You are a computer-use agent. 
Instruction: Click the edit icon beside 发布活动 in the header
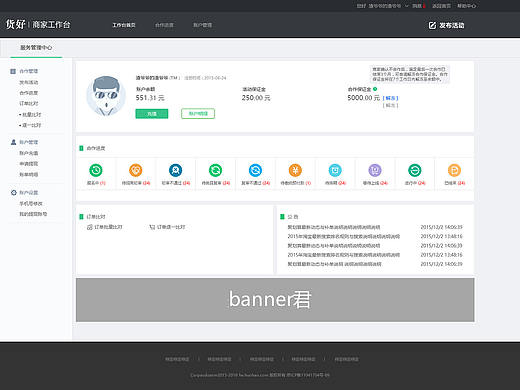(432, 25)
